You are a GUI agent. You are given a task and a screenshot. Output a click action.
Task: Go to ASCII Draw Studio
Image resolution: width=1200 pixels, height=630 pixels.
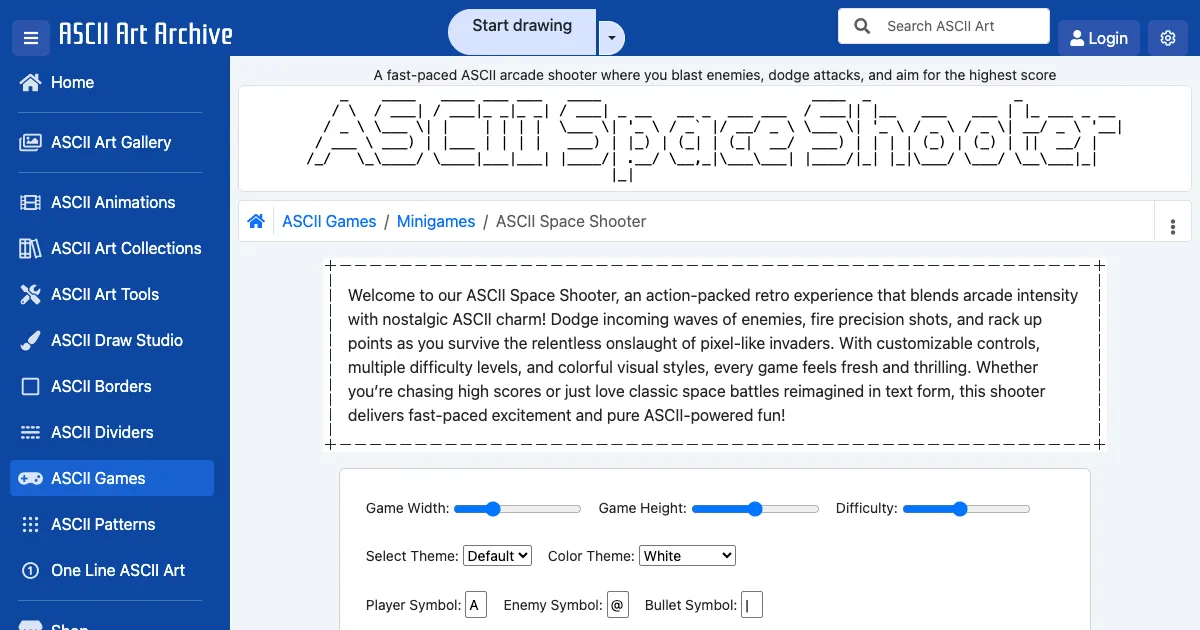(116, 340)
